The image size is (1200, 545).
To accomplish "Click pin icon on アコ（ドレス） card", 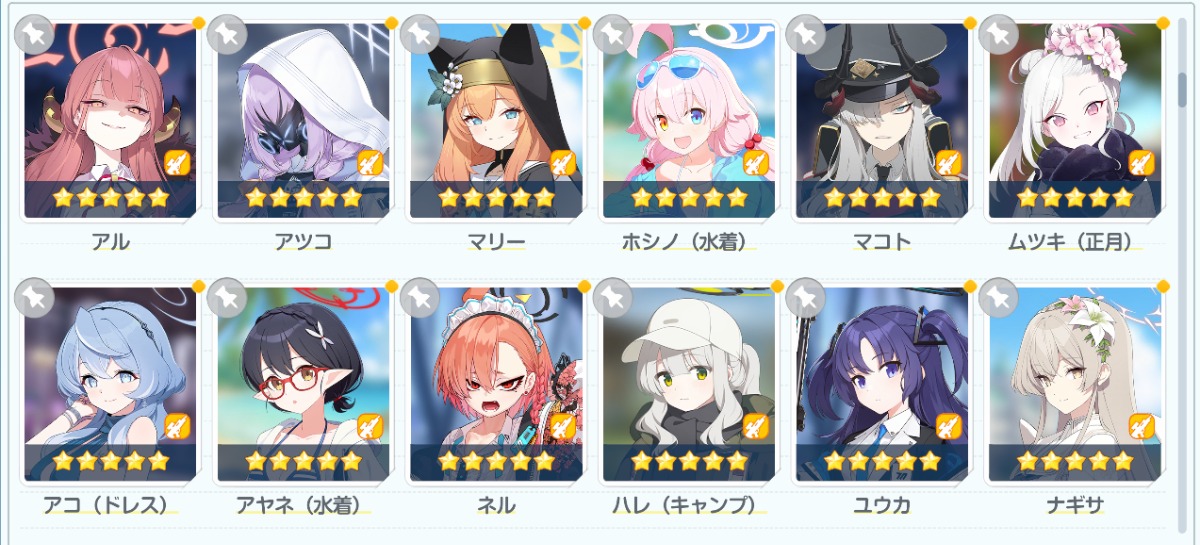I will (x=33, y=297).
